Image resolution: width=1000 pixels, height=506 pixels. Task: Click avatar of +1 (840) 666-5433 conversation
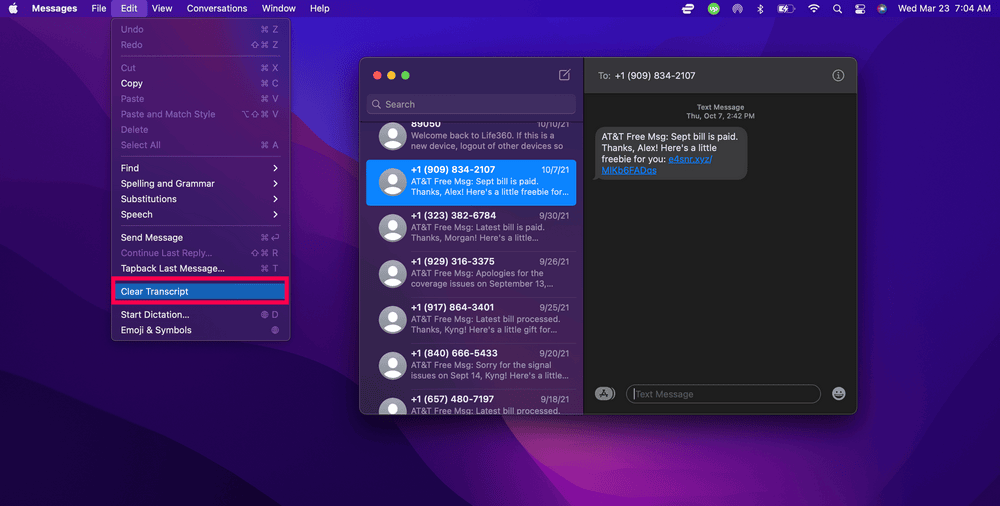(x=392, y=366)
